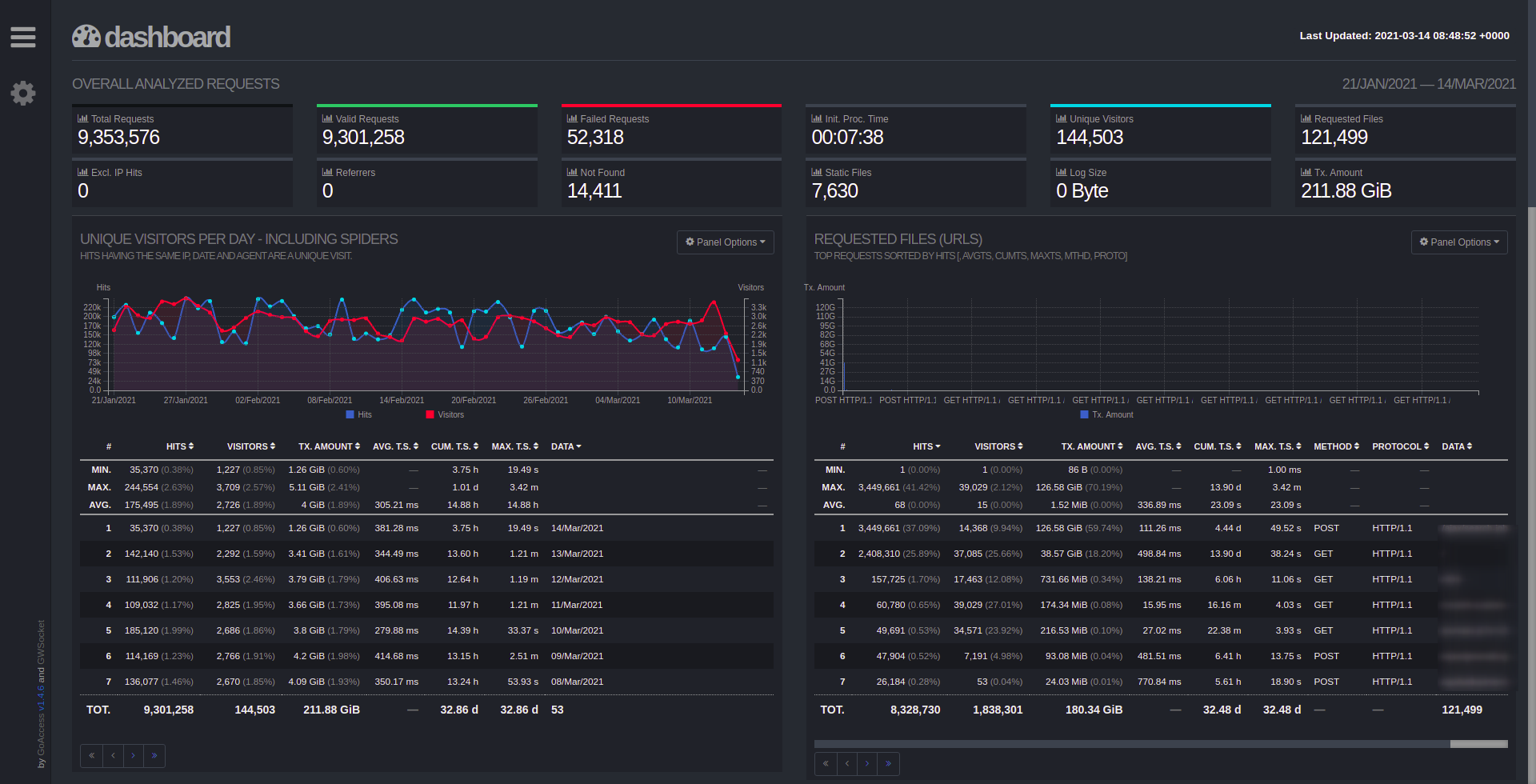The height and width of the screenshot is (784, 1536).
Task: Toggle Visitors series in chart legend
Action: (x=445, y=414)
